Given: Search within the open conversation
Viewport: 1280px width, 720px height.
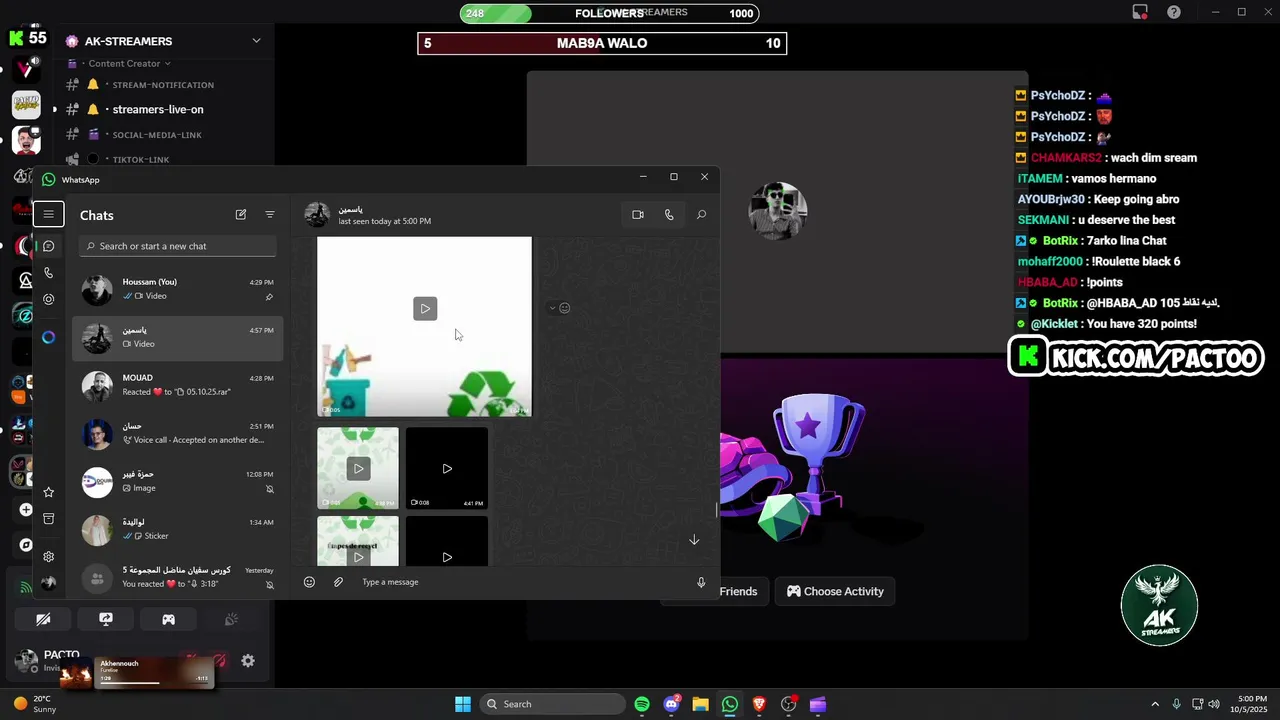Looking at the screenshot, I should (x=701, y=215).
